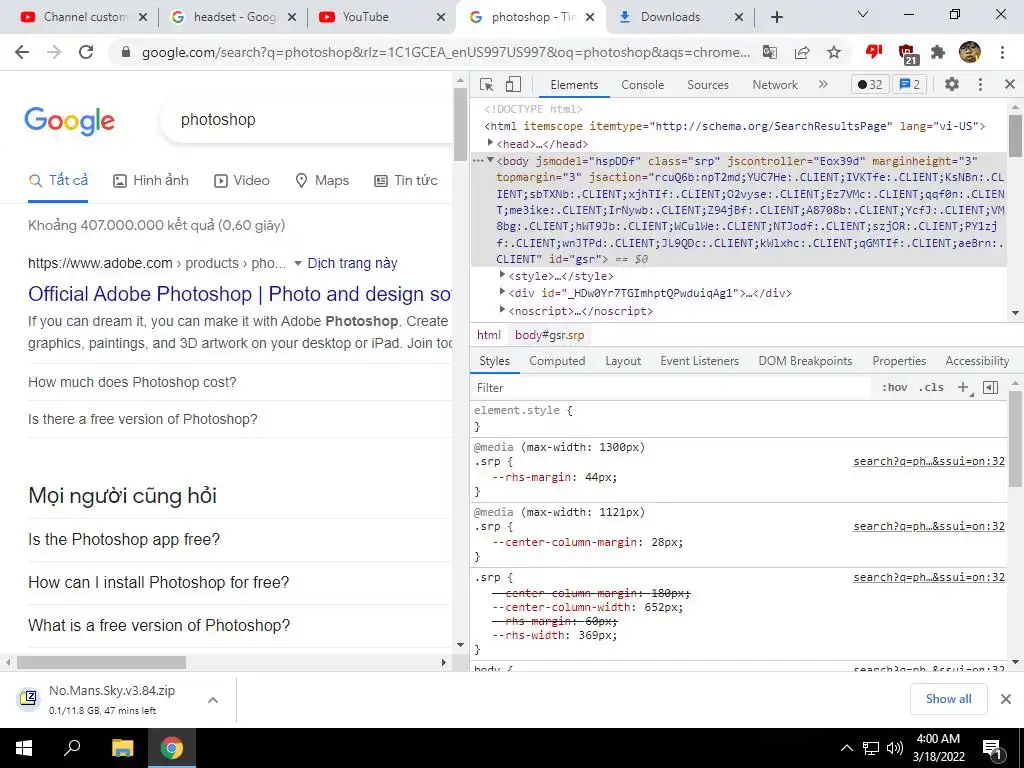The height and width of the screenshot is (768, 1024).
Task: Expand Is the Photoshop app free? question
Action: [240, 539]
